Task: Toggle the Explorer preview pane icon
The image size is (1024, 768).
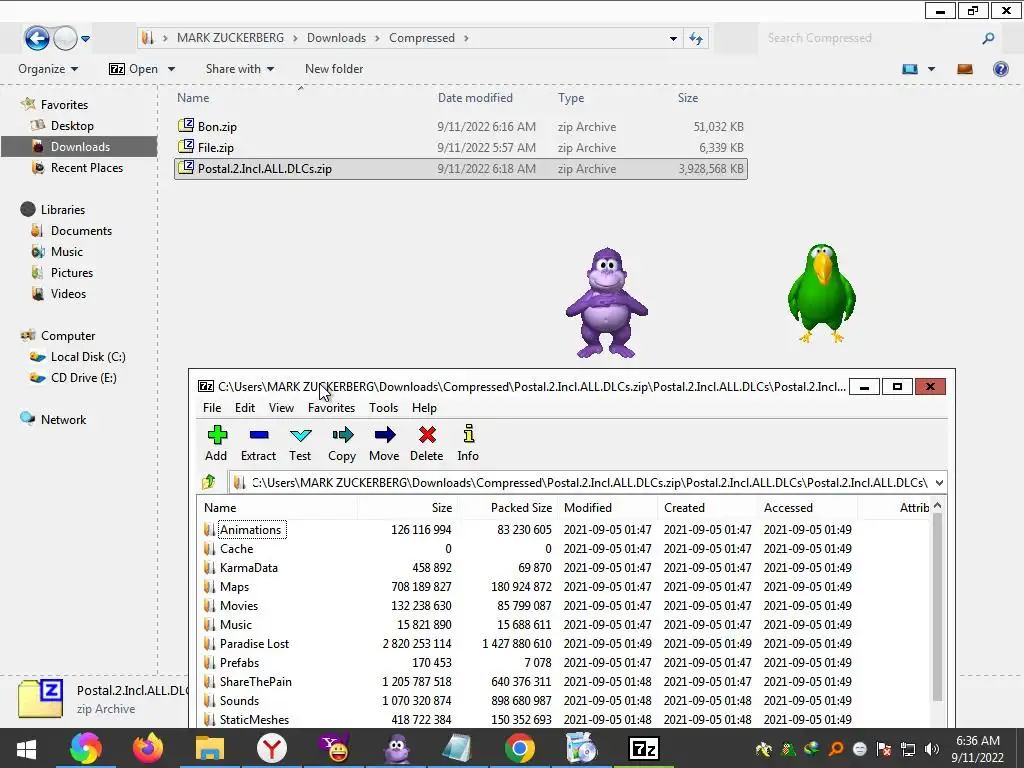Action: point(965,69)
